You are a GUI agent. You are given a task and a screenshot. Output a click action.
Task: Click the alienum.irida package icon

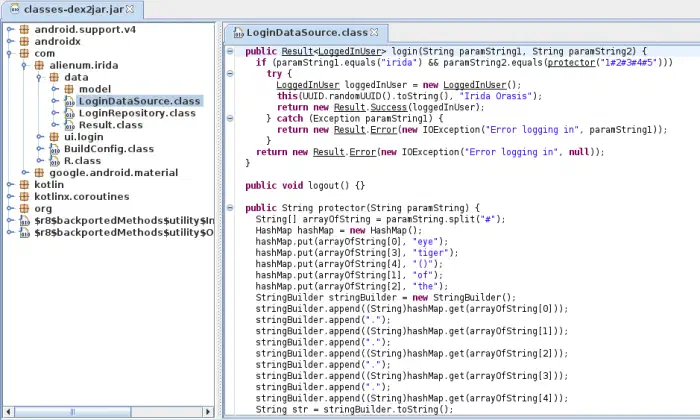39,66
